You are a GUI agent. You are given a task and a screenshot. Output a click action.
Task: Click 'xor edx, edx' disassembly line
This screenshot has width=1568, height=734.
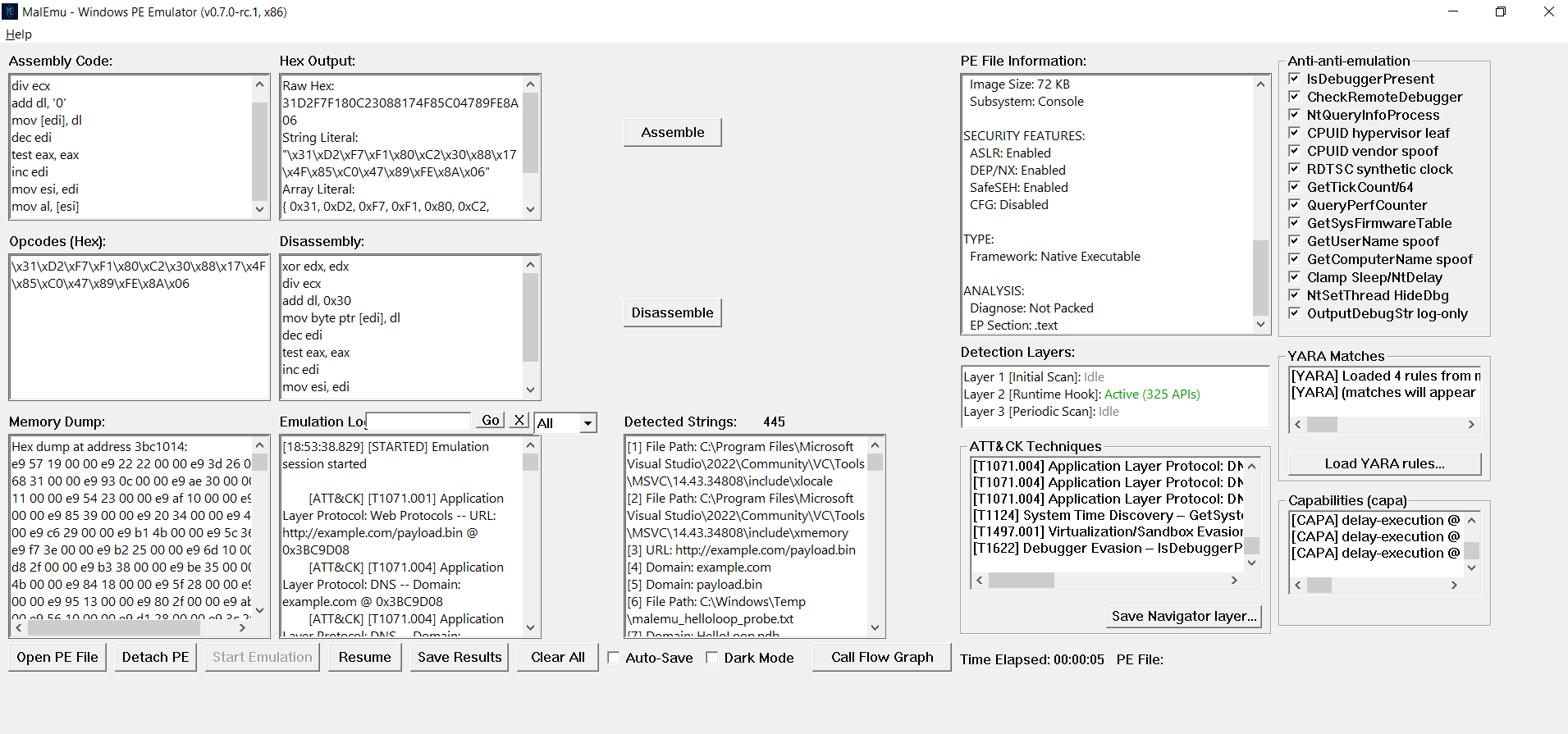[x=316, y=267]
